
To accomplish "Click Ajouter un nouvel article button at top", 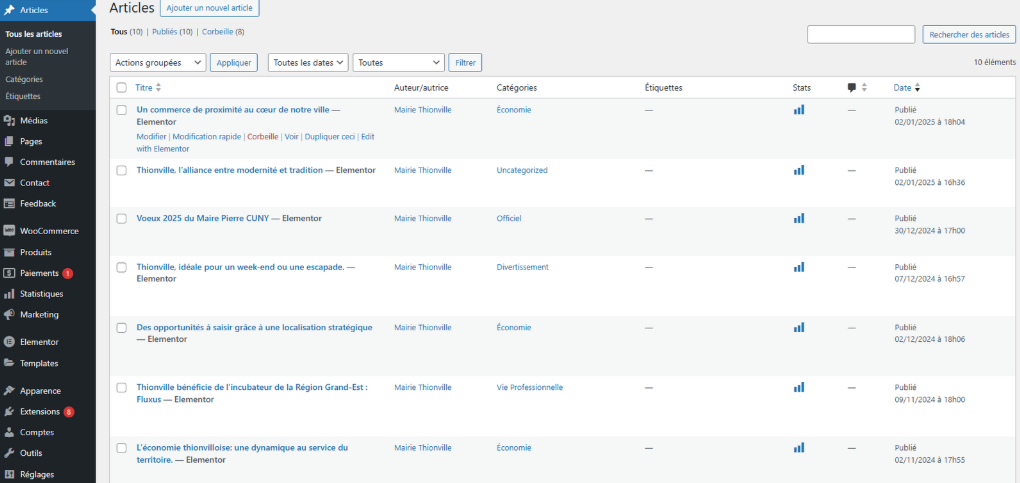I will pyautogui.click(x=210, y=8).
